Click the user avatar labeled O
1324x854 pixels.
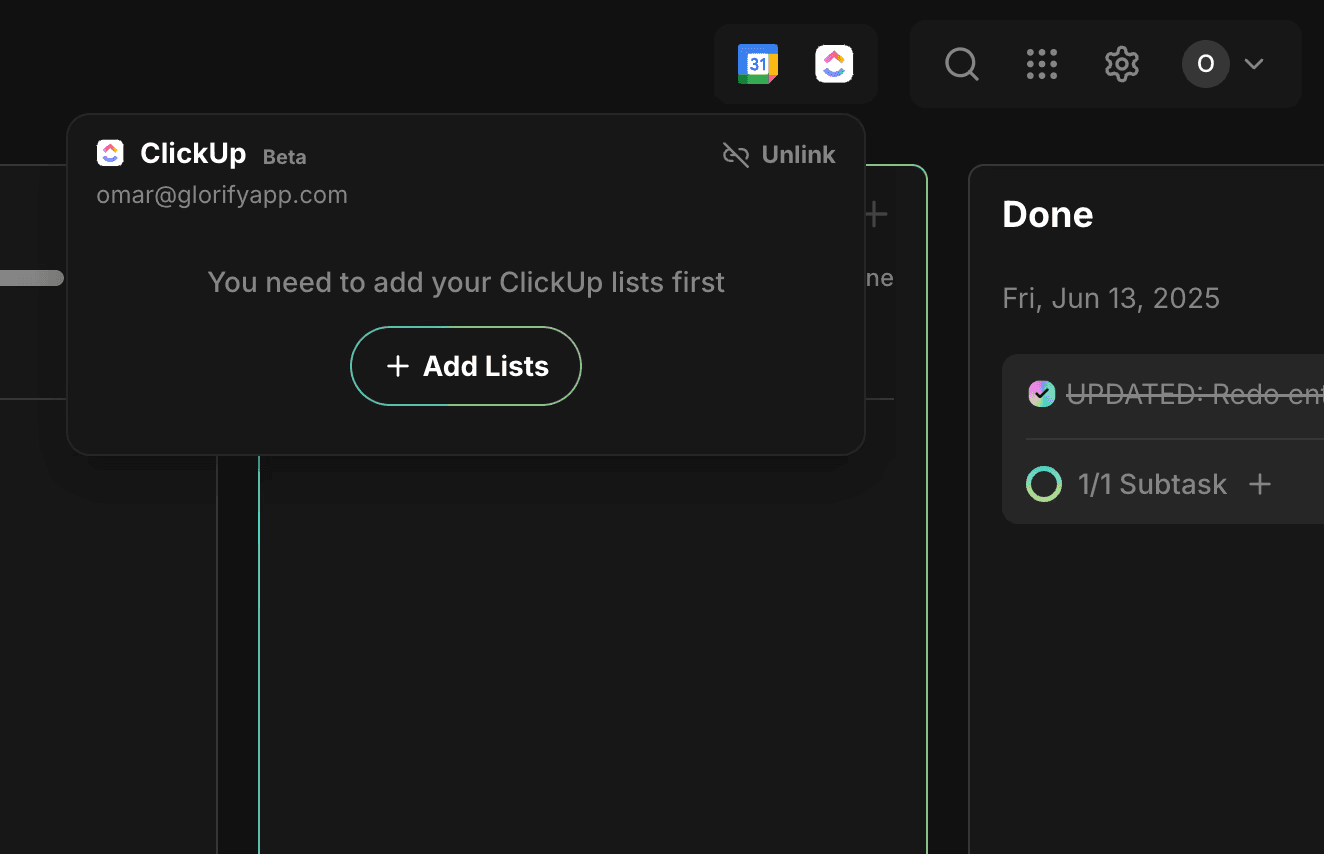point(1206,64)
